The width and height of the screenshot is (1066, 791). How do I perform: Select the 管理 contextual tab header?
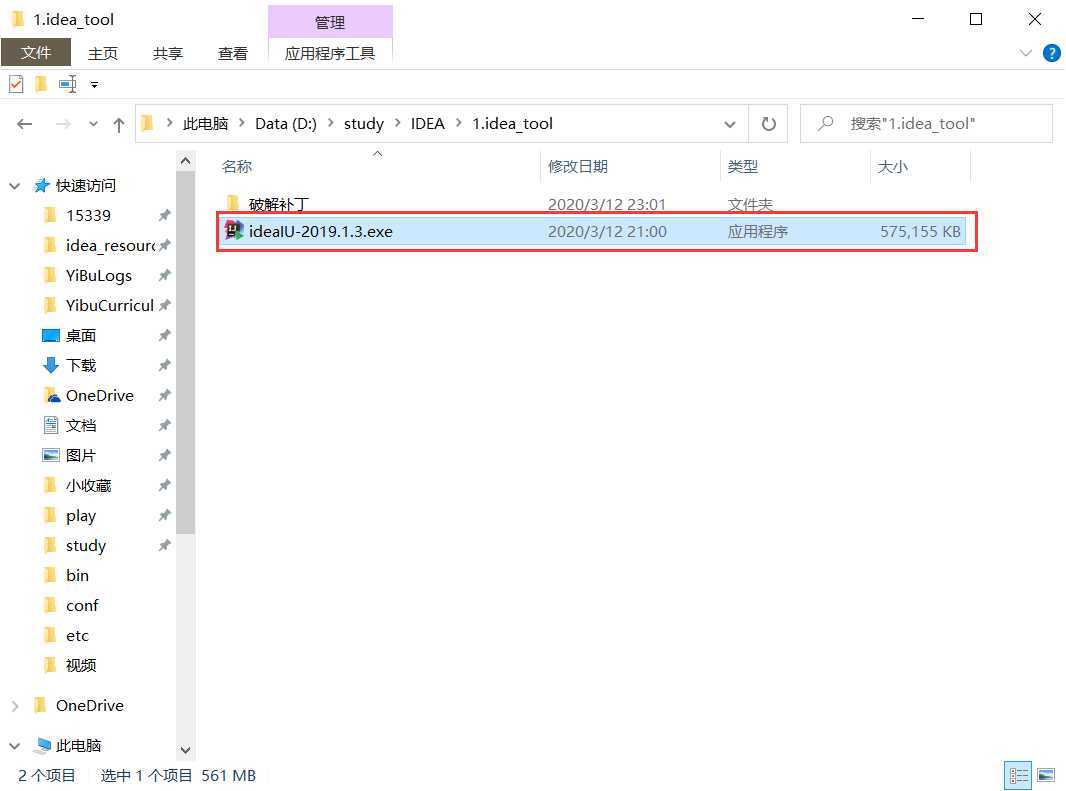pyautogui.click(x=330, y=22)
